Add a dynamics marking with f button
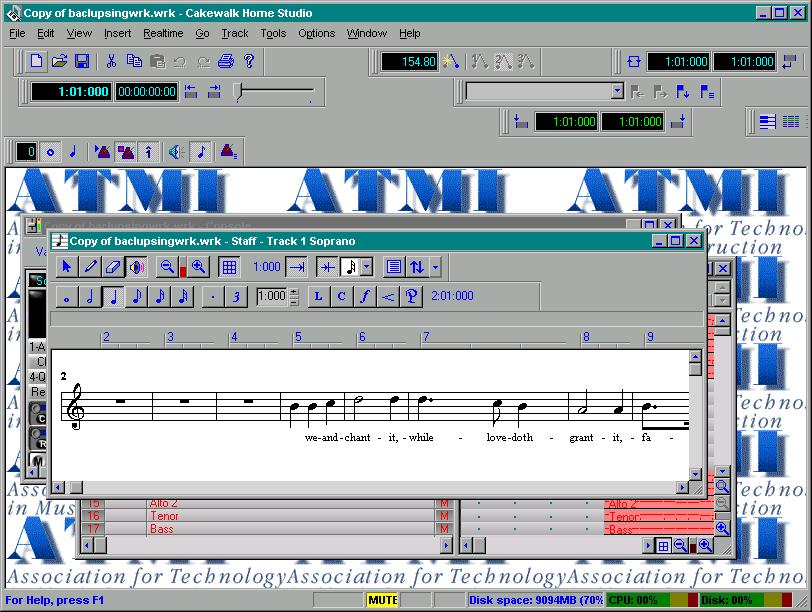812x612 pixels. (x=365, y=296)
